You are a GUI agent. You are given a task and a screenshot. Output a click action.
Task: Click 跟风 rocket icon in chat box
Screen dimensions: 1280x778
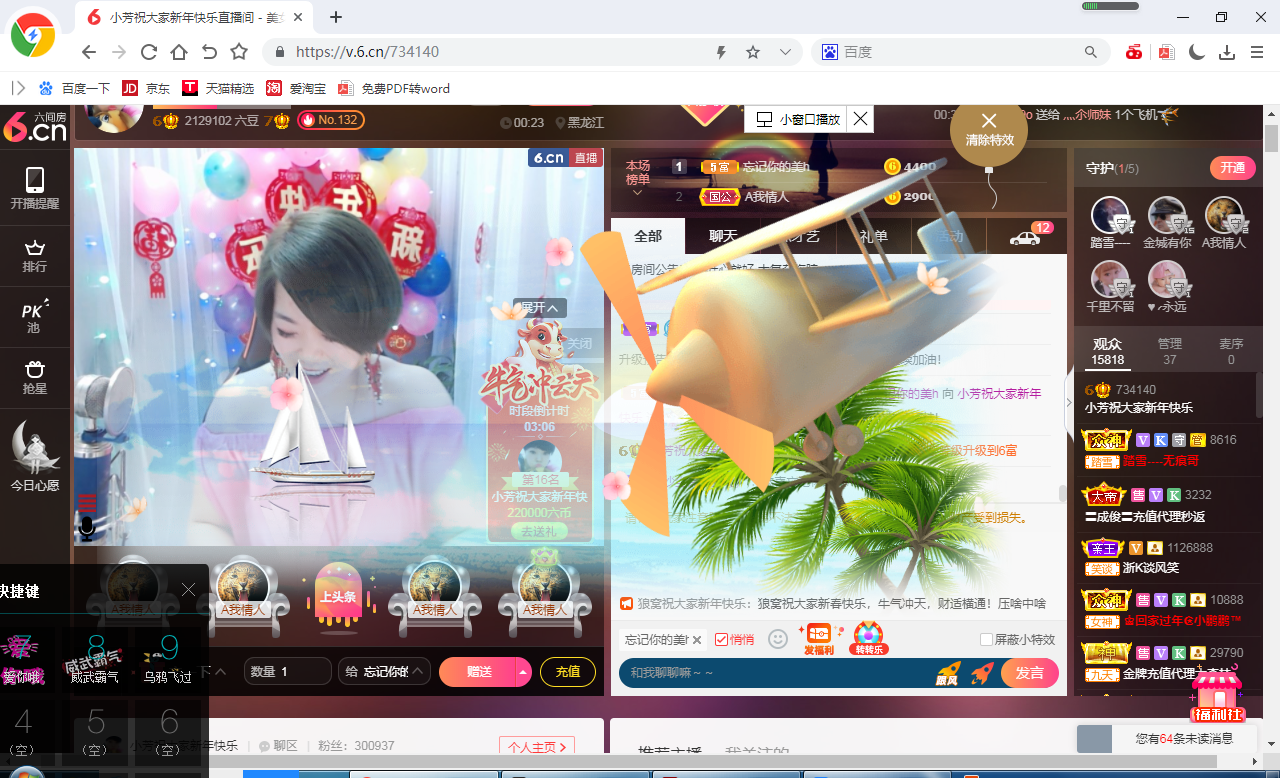click(947, 673)
